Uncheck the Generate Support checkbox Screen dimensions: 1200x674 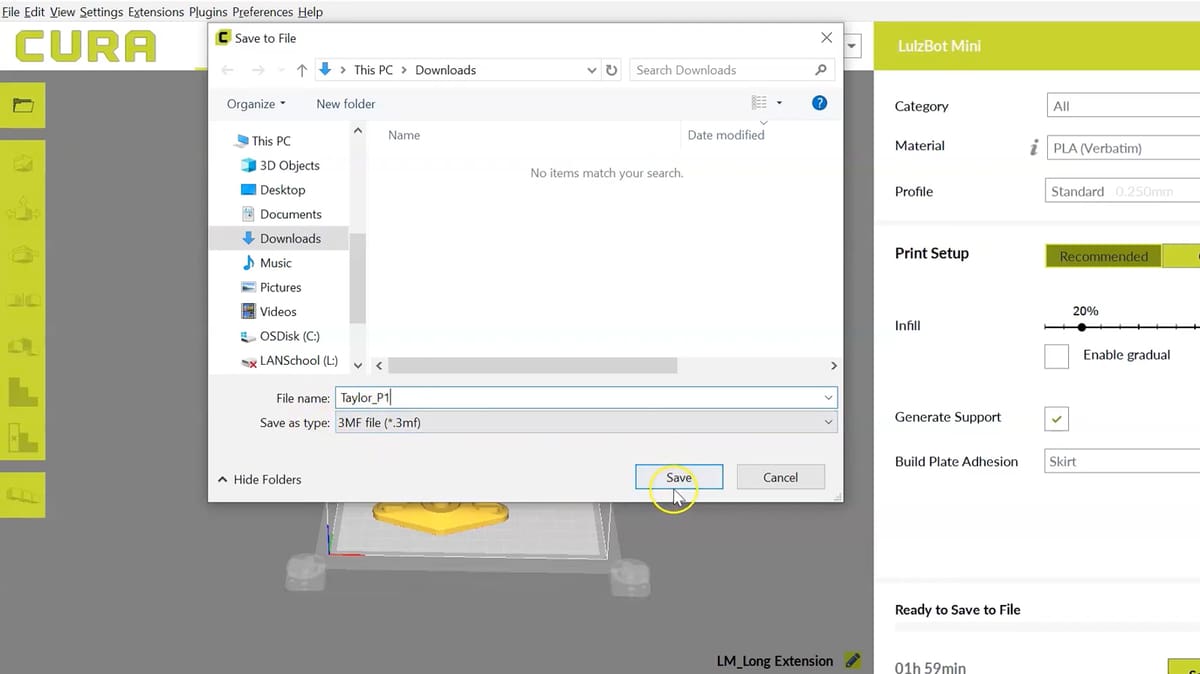[x=1056, y=418]
